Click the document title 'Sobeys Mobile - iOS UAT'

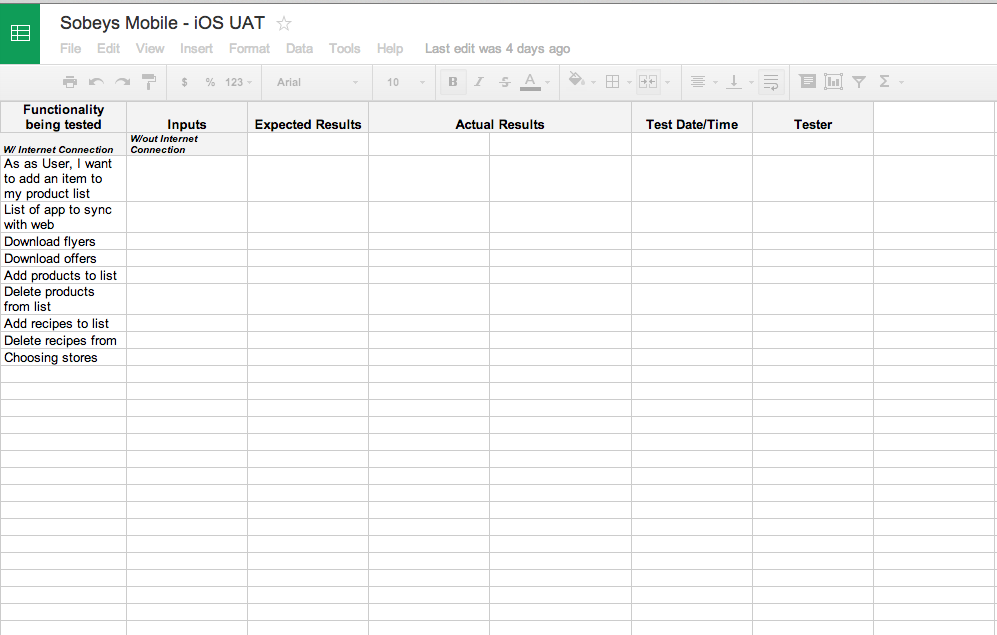coord(162,23)
